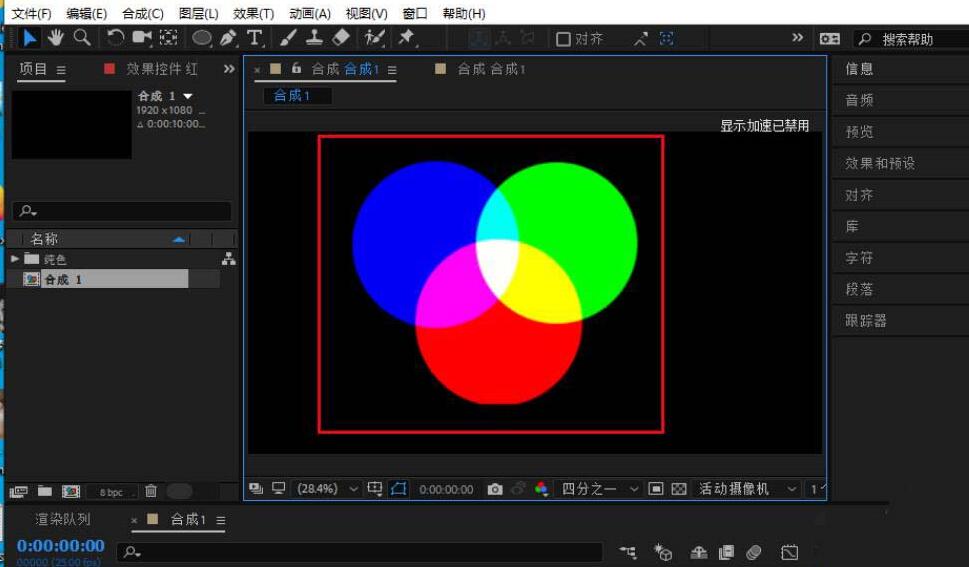This screenshot has width=969, height=567.
Task: Open the 效果(T) menu
Action: pos(253,13)
